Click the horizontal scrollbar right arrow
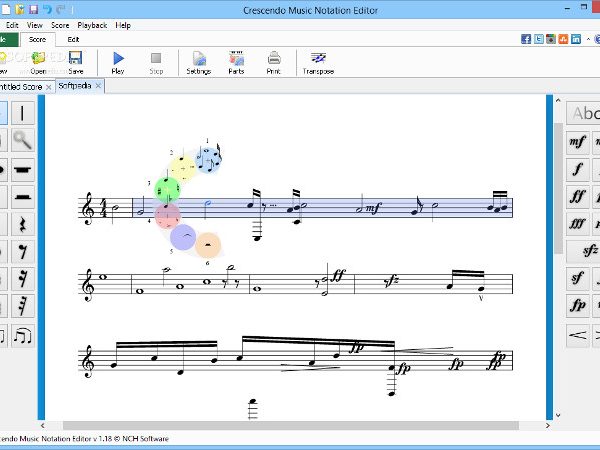This screenshot has height=450, width=600. point(548,426)
